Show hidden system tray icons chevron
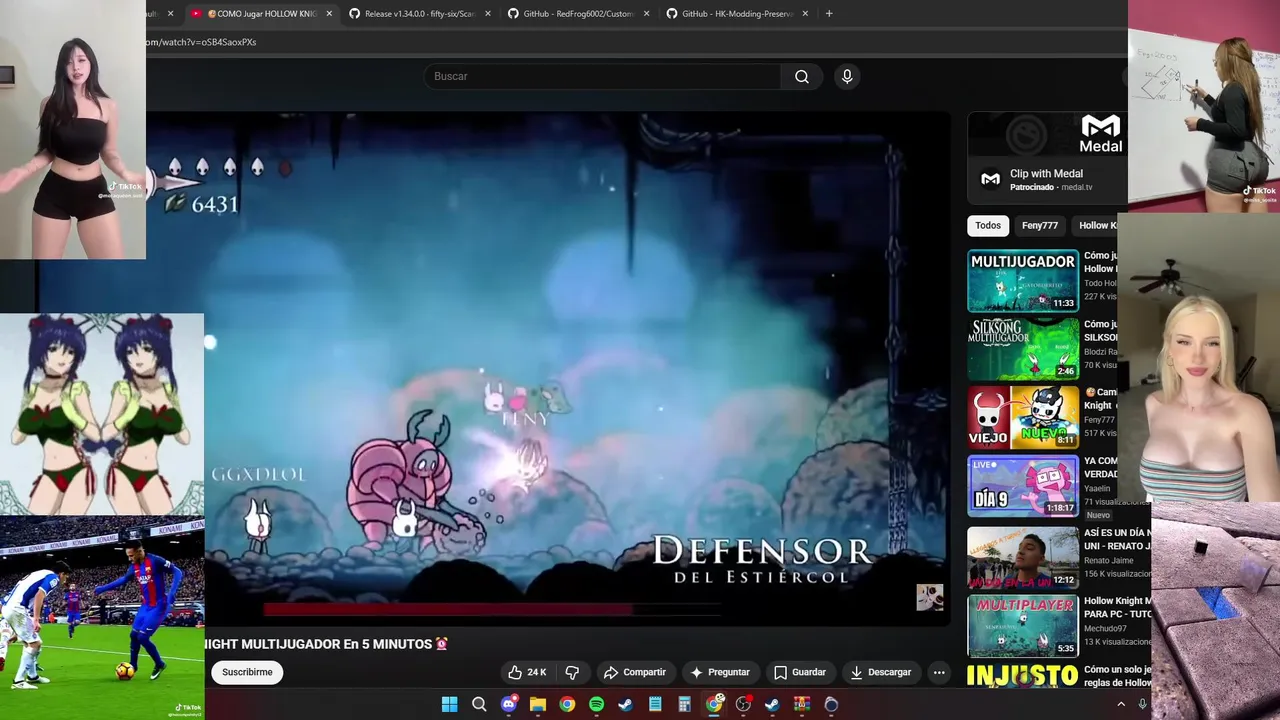 1121,704
